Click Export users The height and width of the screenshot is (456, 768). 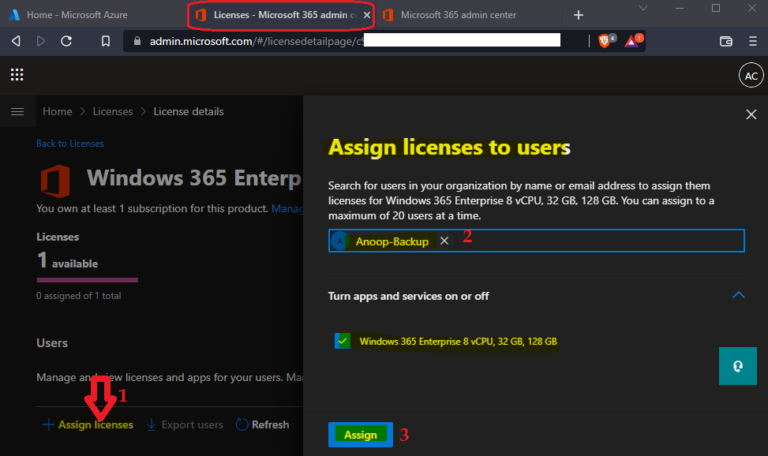pyautogui.click(x=185, y=425)
